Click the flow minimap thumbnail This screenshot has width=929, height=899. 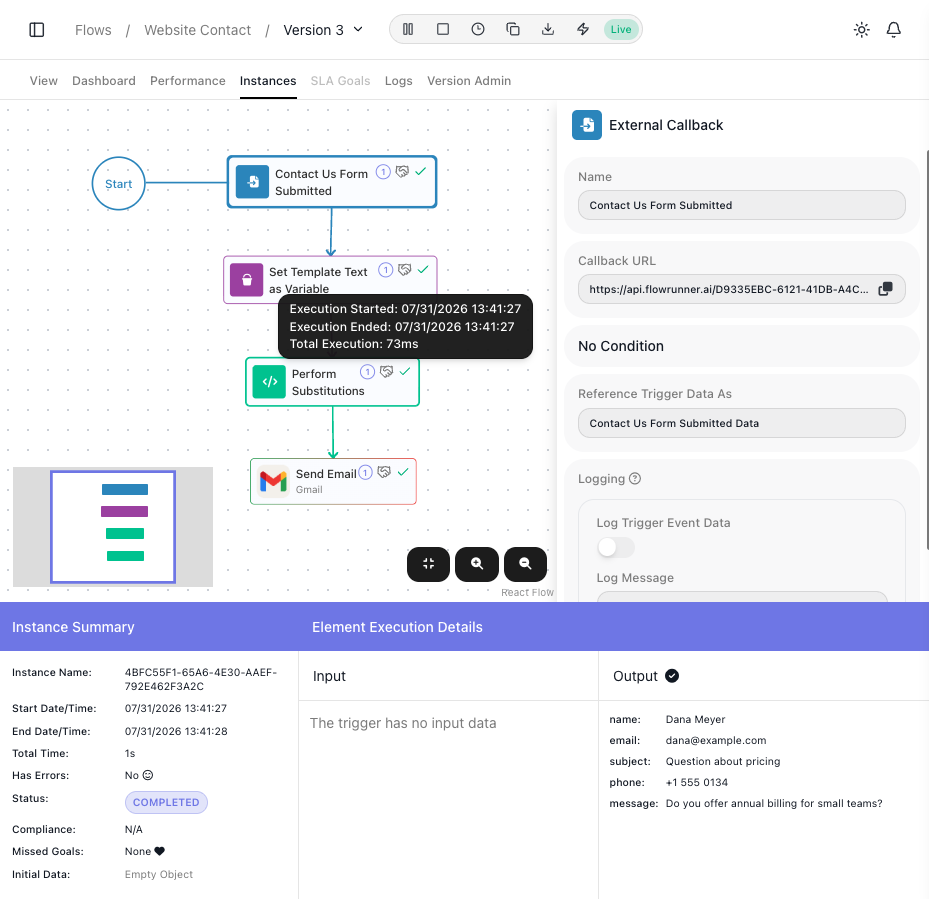113,527
